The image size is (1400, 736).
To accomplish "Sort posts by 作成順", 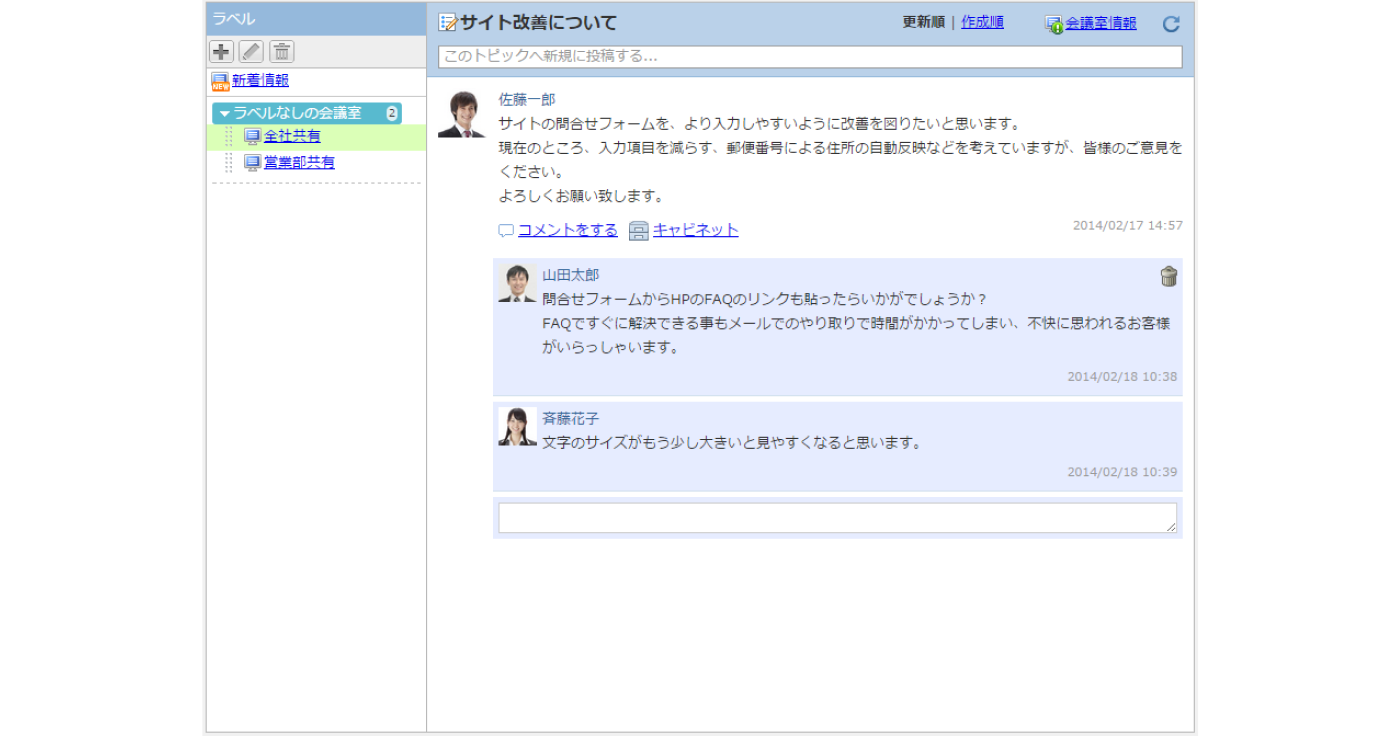I will (x=982, y=22).
